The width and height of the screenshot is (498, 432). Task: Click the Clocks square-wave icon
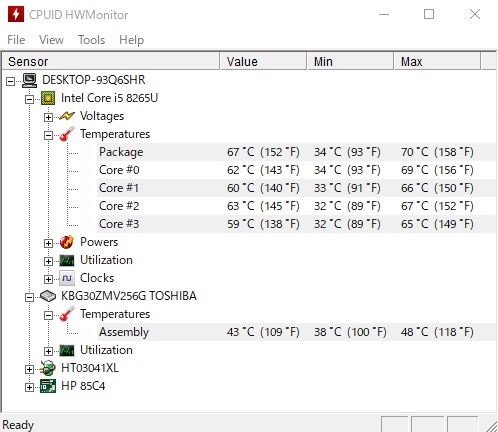tap(67, 278)
